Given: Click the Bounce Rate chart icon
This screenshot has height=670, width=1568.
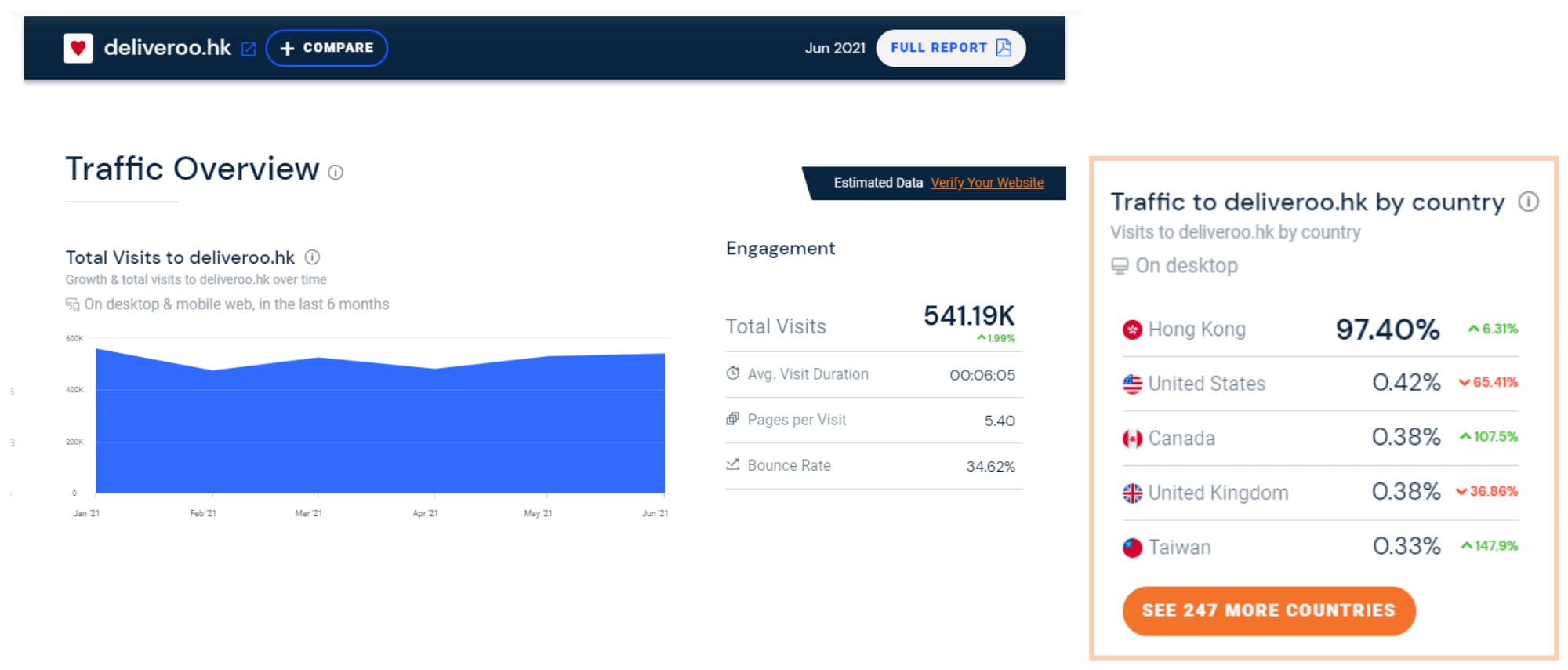Looking at the screenshot, I should (733, 464).
